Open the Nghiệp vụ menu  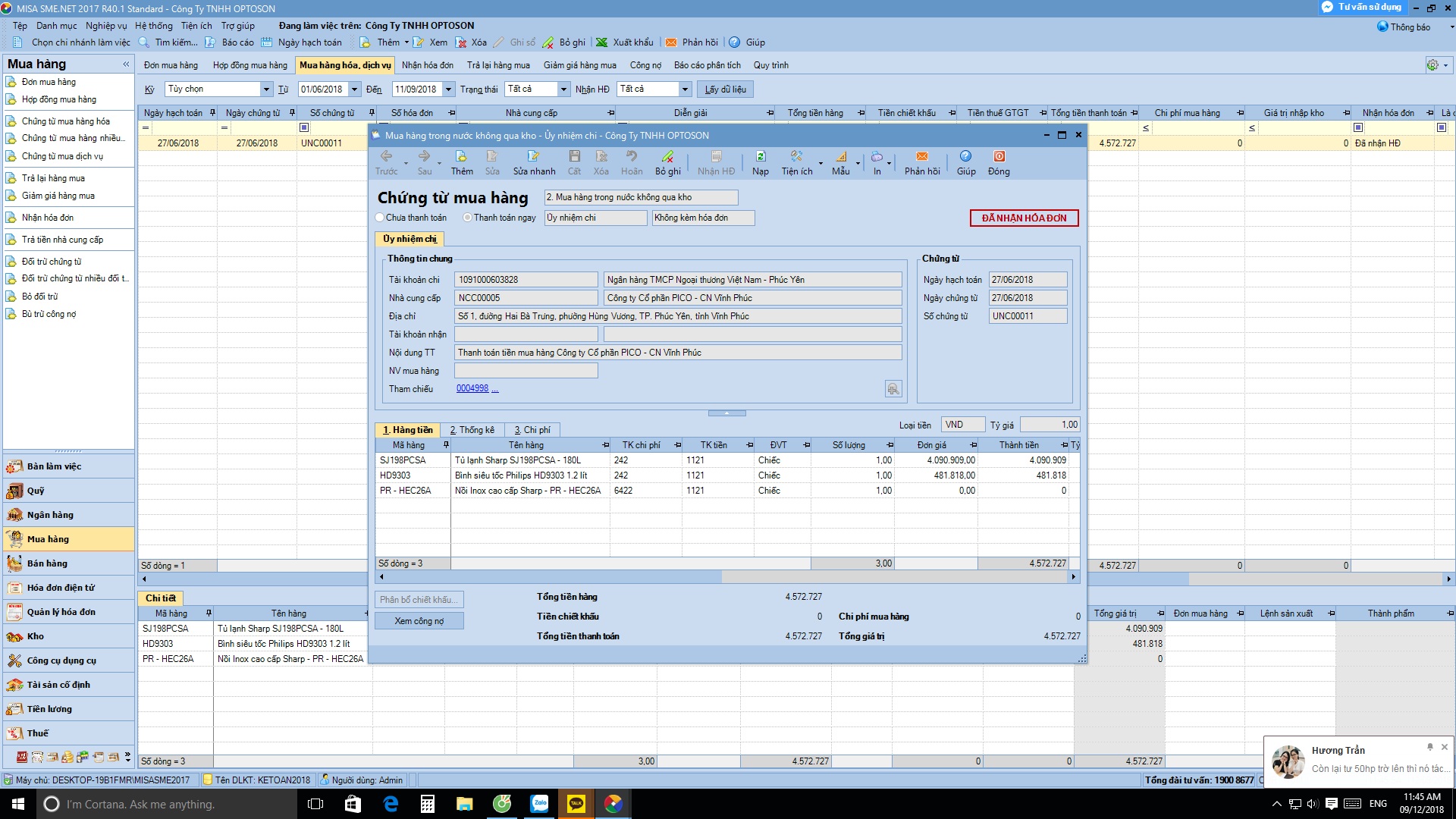[x=106, y=26]
